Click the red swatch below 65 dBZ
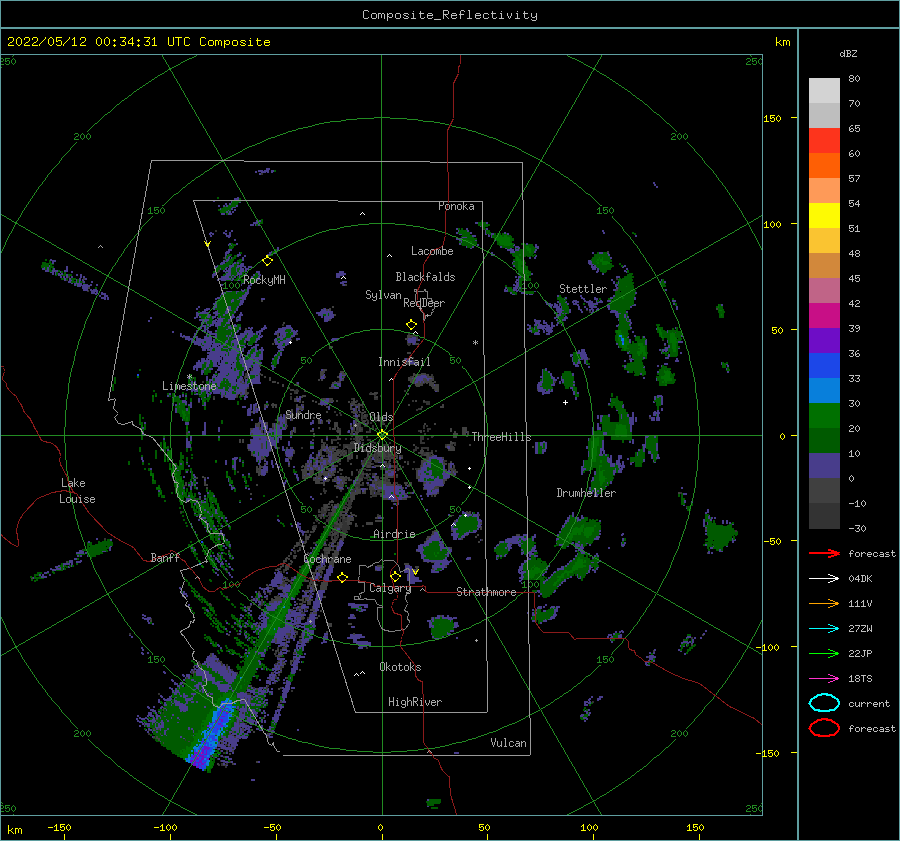900x841 pixels. 824,140
